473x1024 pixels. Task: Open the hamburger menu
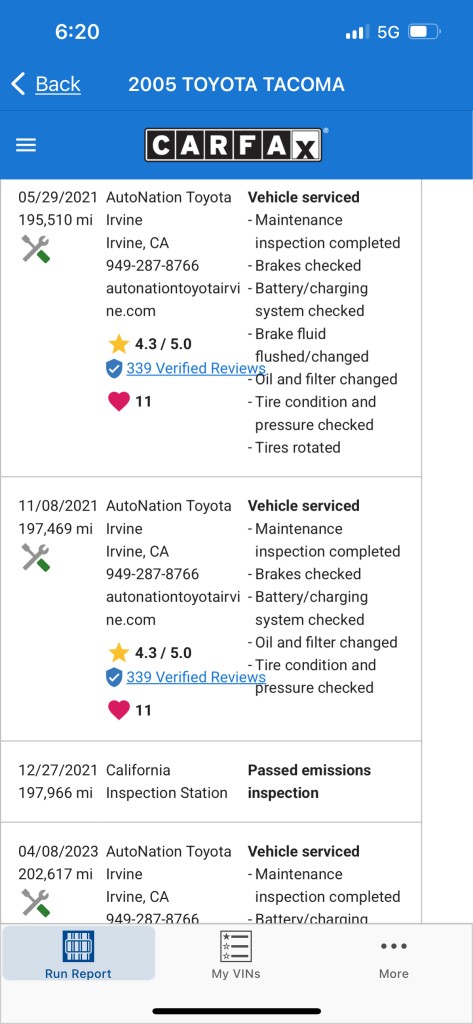tap(25, 144)
